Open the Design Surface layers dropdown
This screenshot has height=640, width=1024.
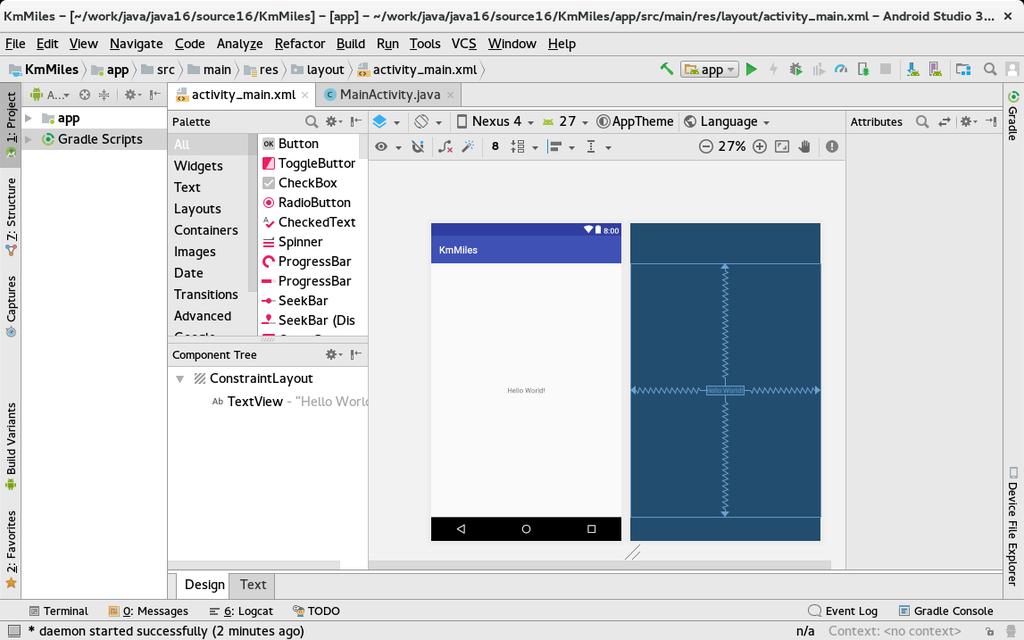point(386,121)
